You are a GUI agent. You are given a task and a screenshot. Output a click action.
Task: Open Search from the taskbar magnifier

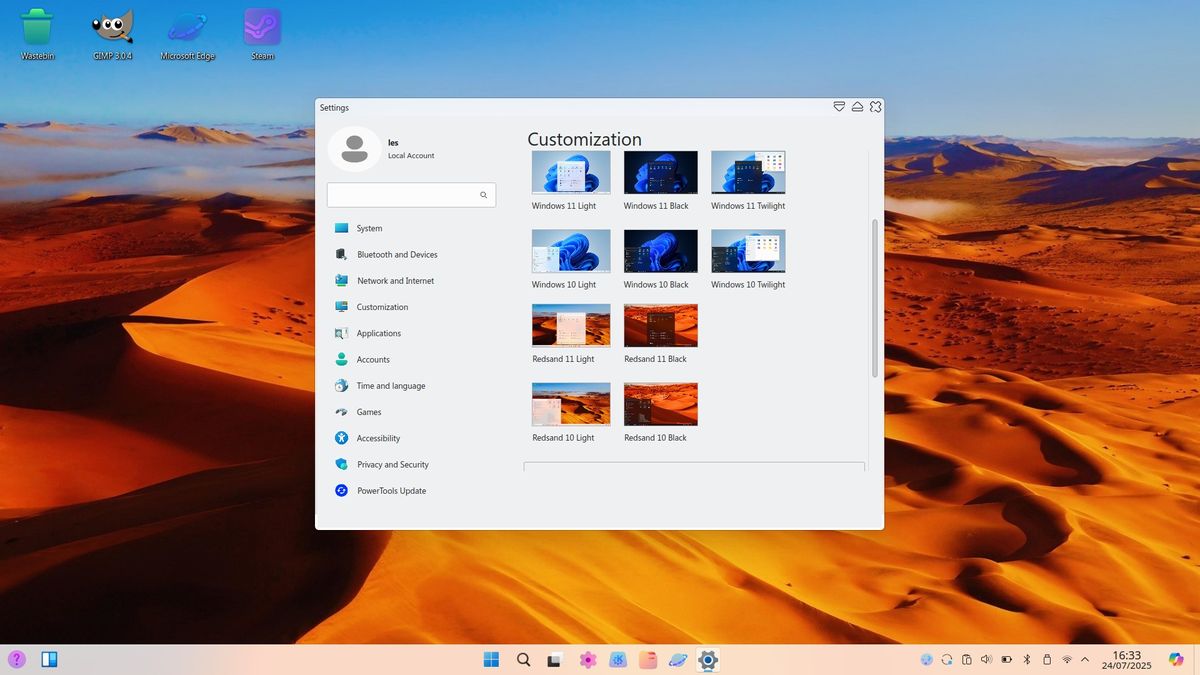522,659
